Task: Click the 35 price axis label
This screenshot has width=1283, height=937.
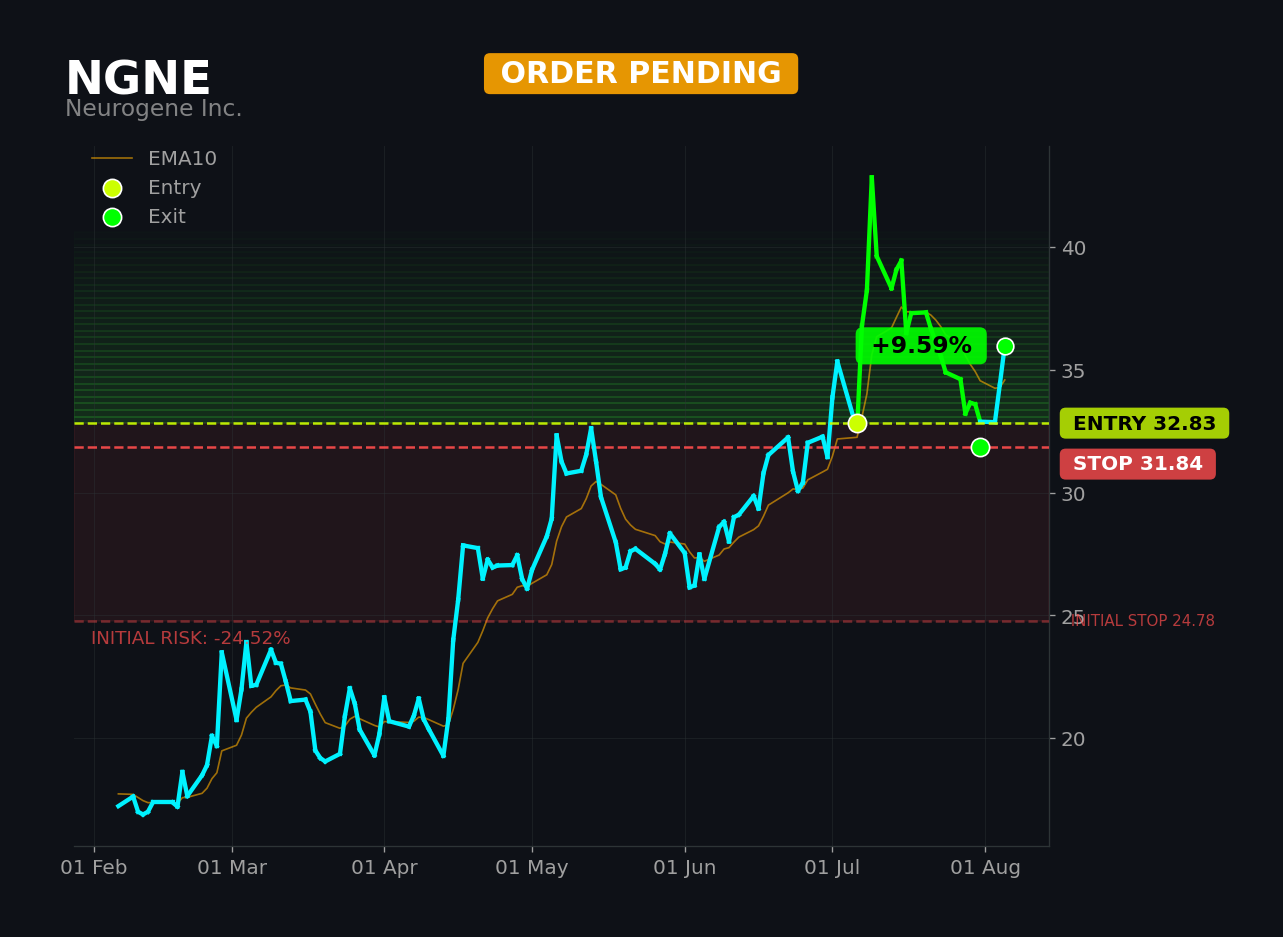Action: [x=1074, y=371]
